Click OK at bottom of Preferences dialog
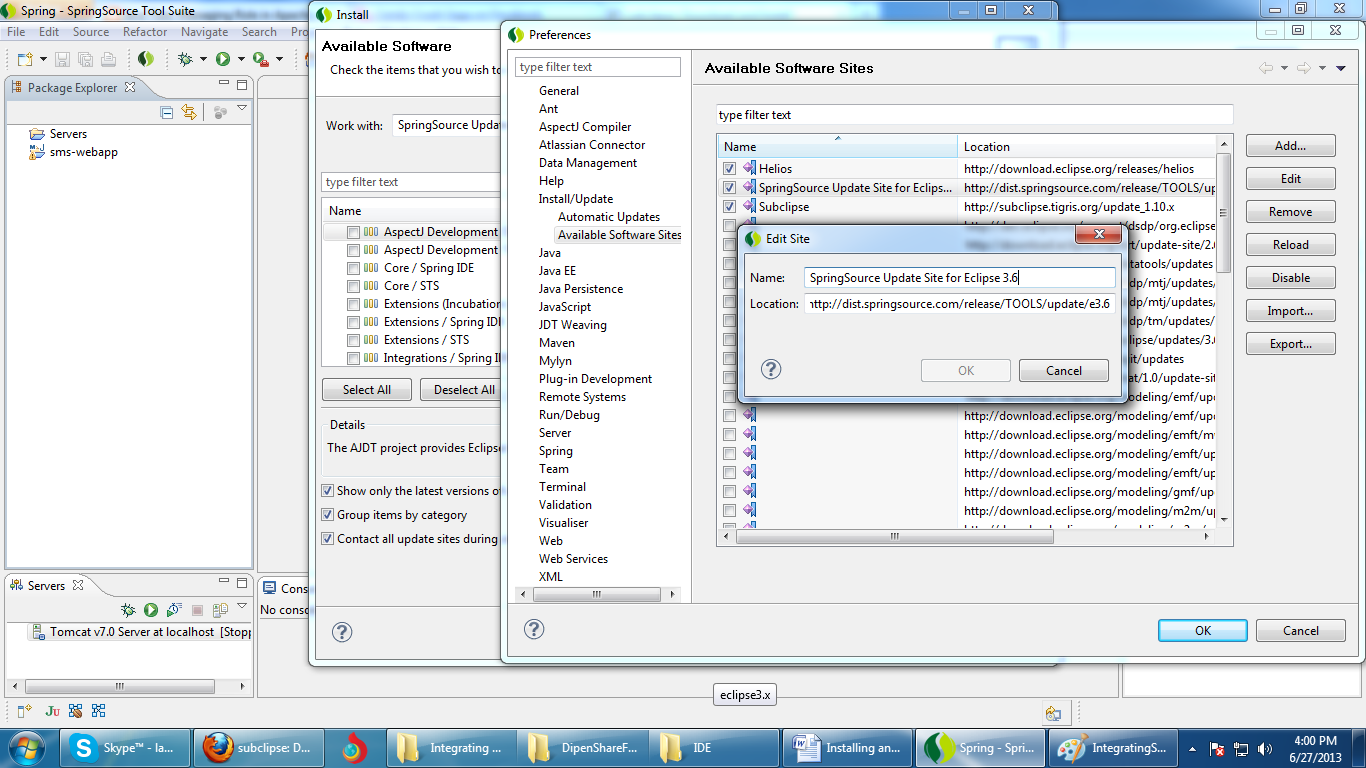 pos(1202,631)
